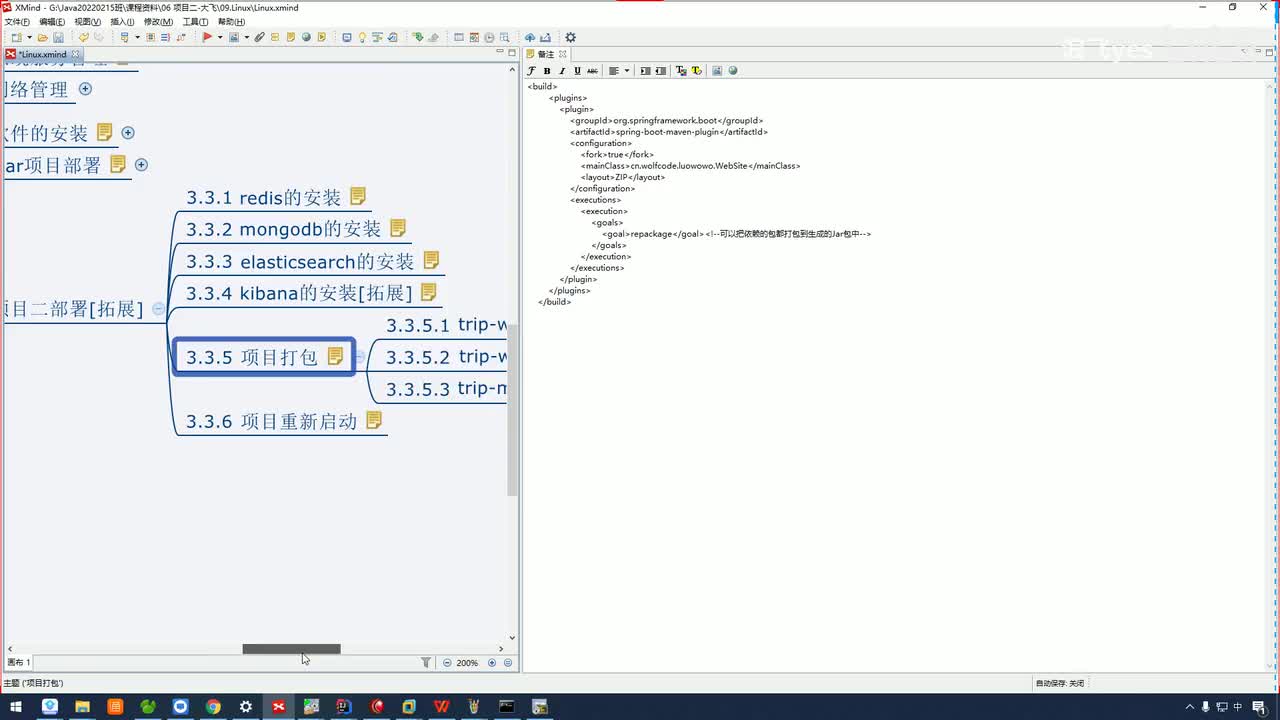
Task: Apply strikethrough in the notes editor
Action: 592,71
